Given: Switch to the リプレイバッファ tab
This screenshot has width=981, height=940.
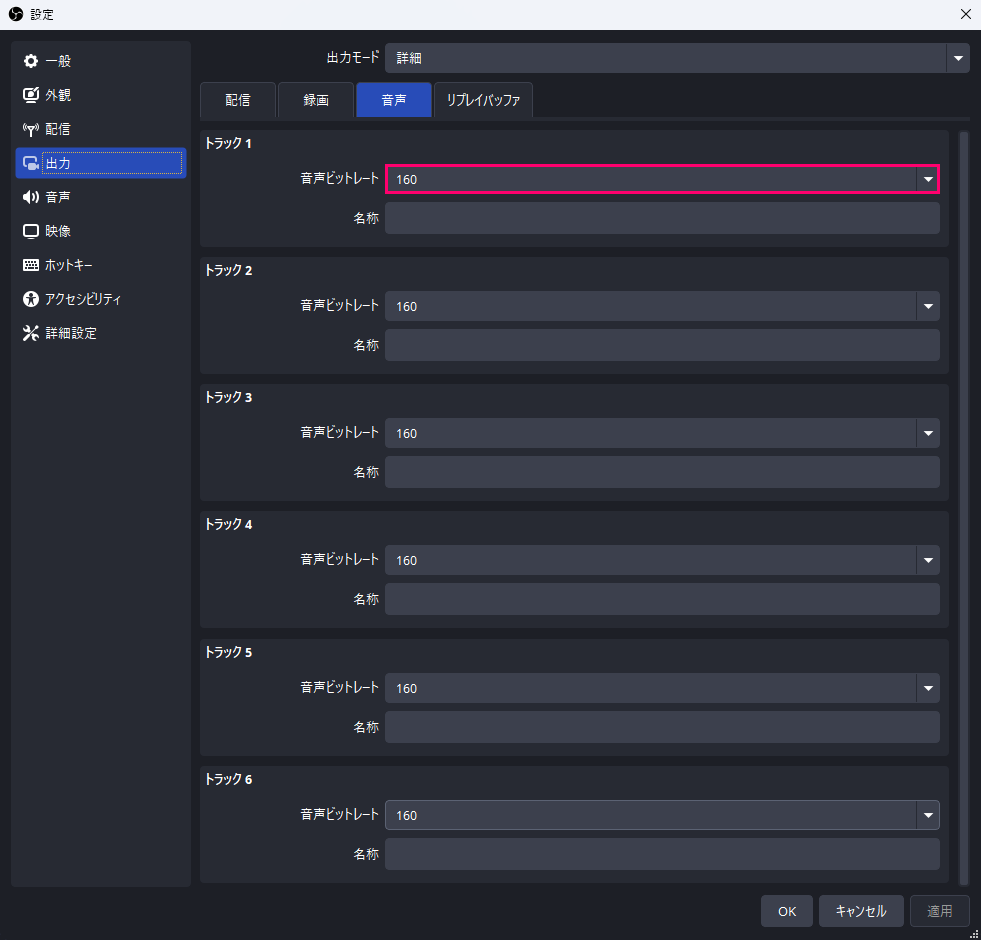Looking at the screenshot, I should [x=483, y=100].
